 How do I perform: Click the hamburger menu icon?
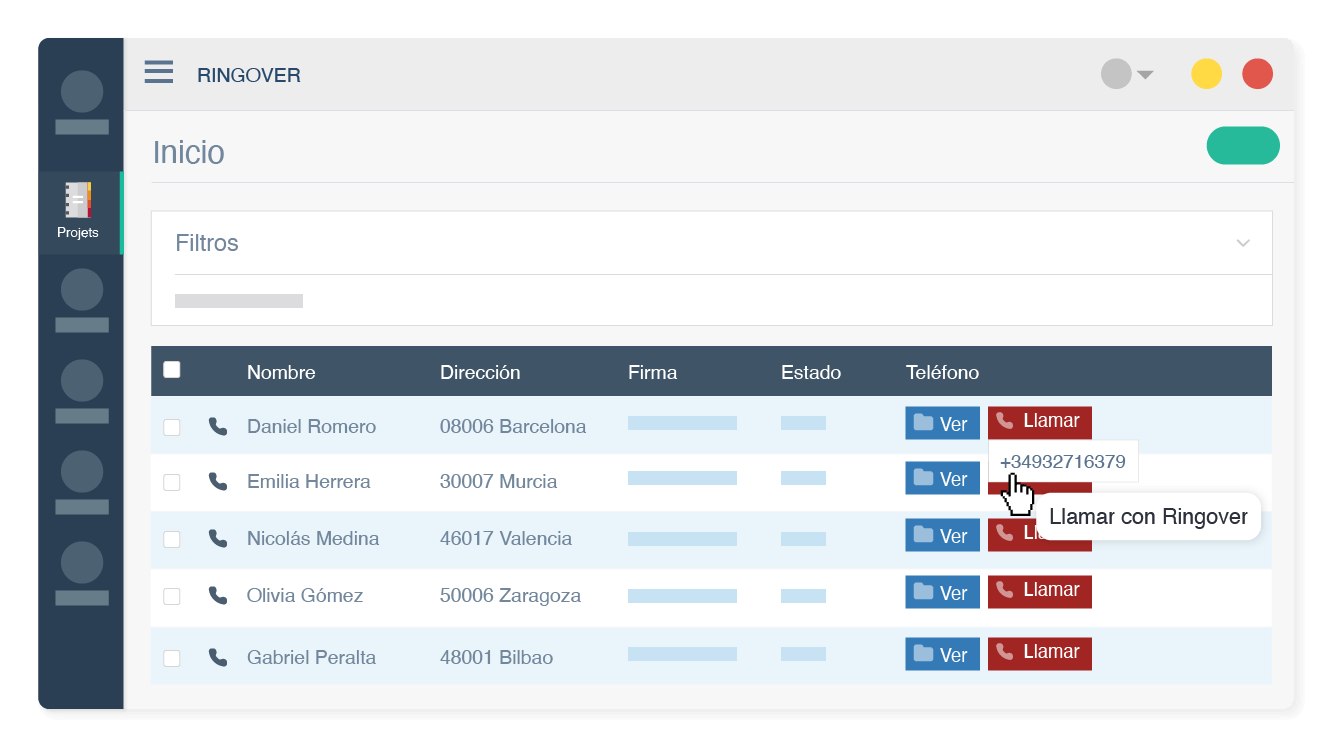pos(158,72)
